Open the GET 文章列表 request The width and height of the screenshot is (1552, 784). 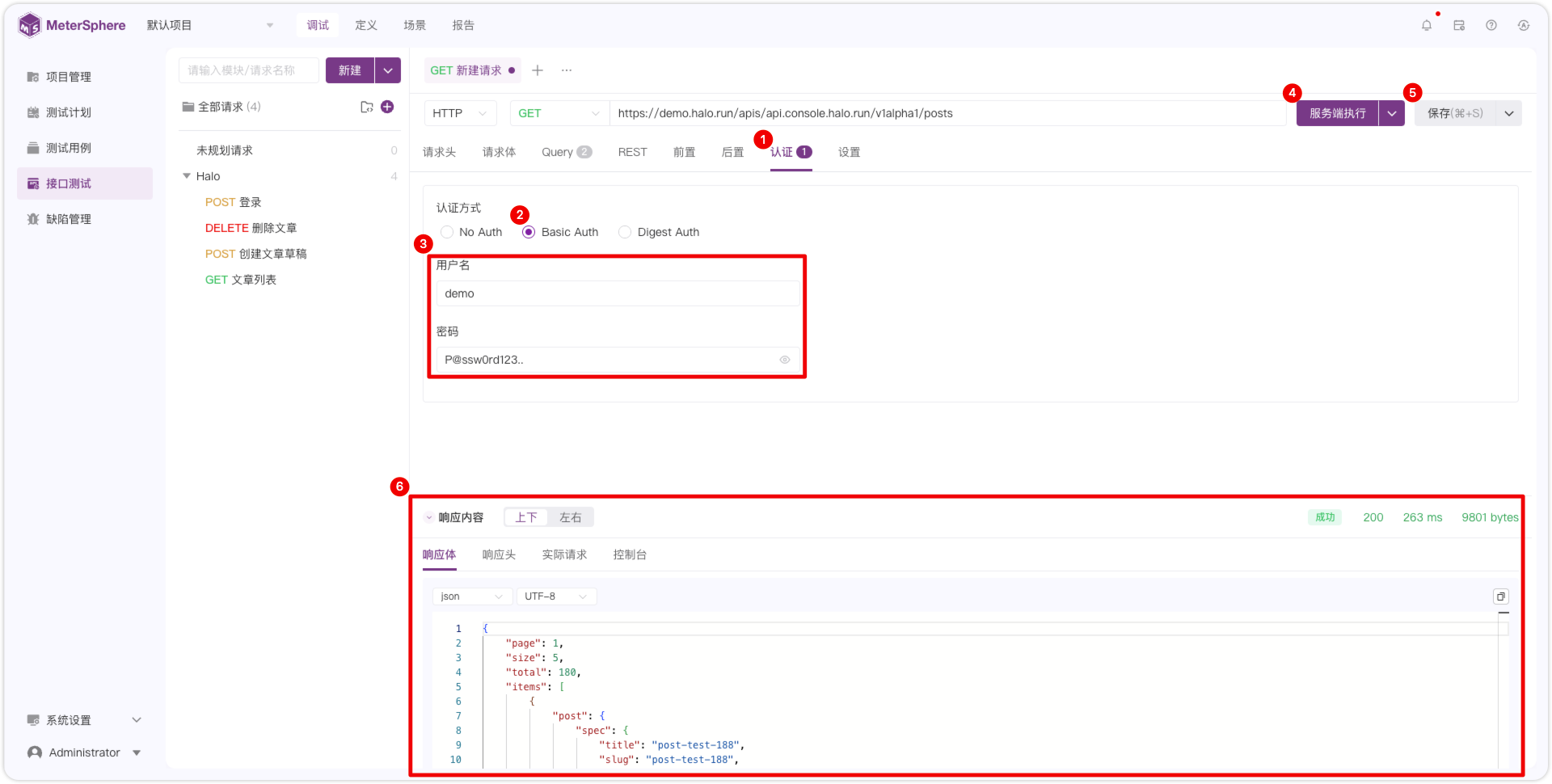point(241,280)
